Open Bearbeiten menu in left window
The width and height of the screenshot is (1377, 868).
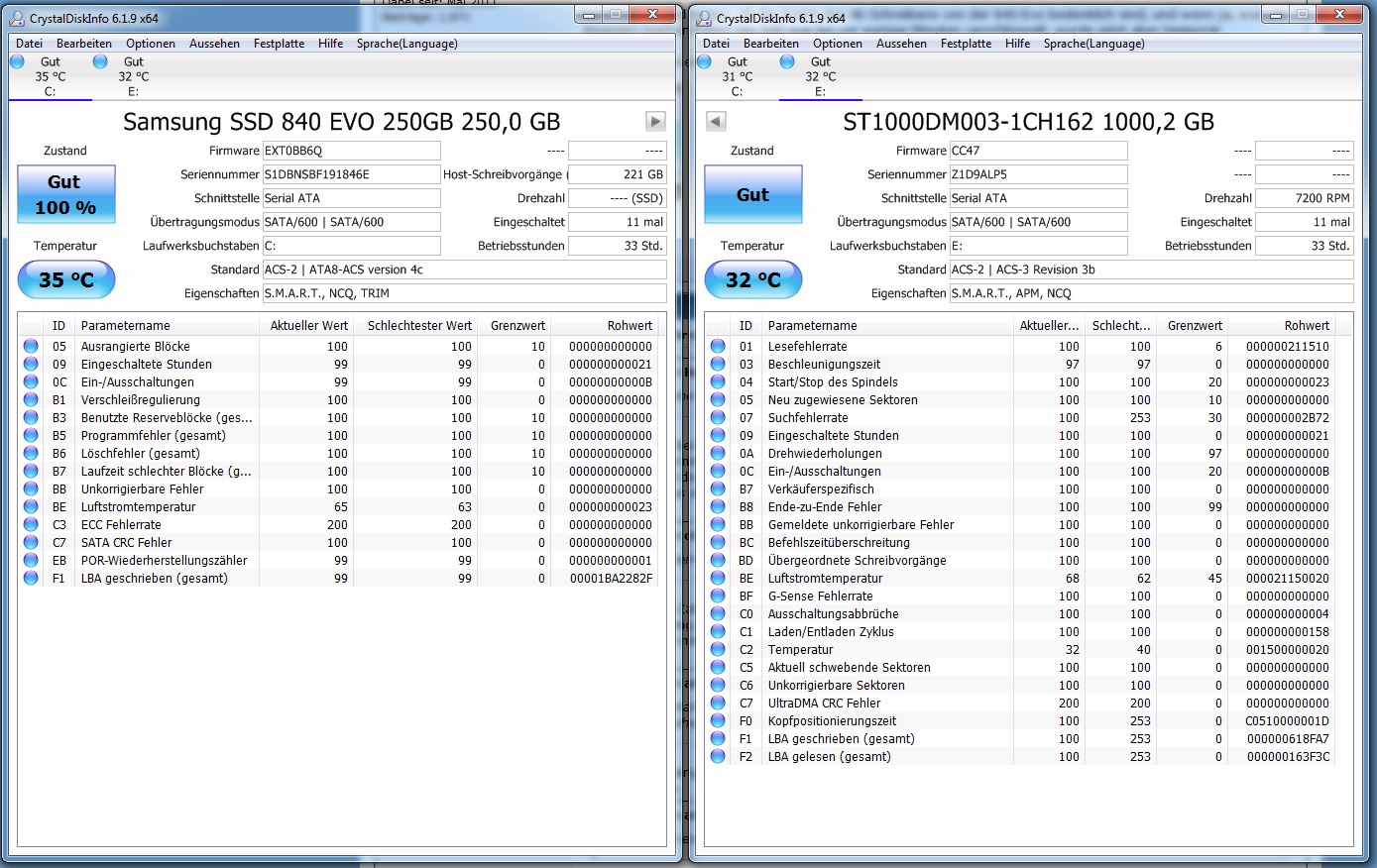pyautogui.click(x=84, y=44)
